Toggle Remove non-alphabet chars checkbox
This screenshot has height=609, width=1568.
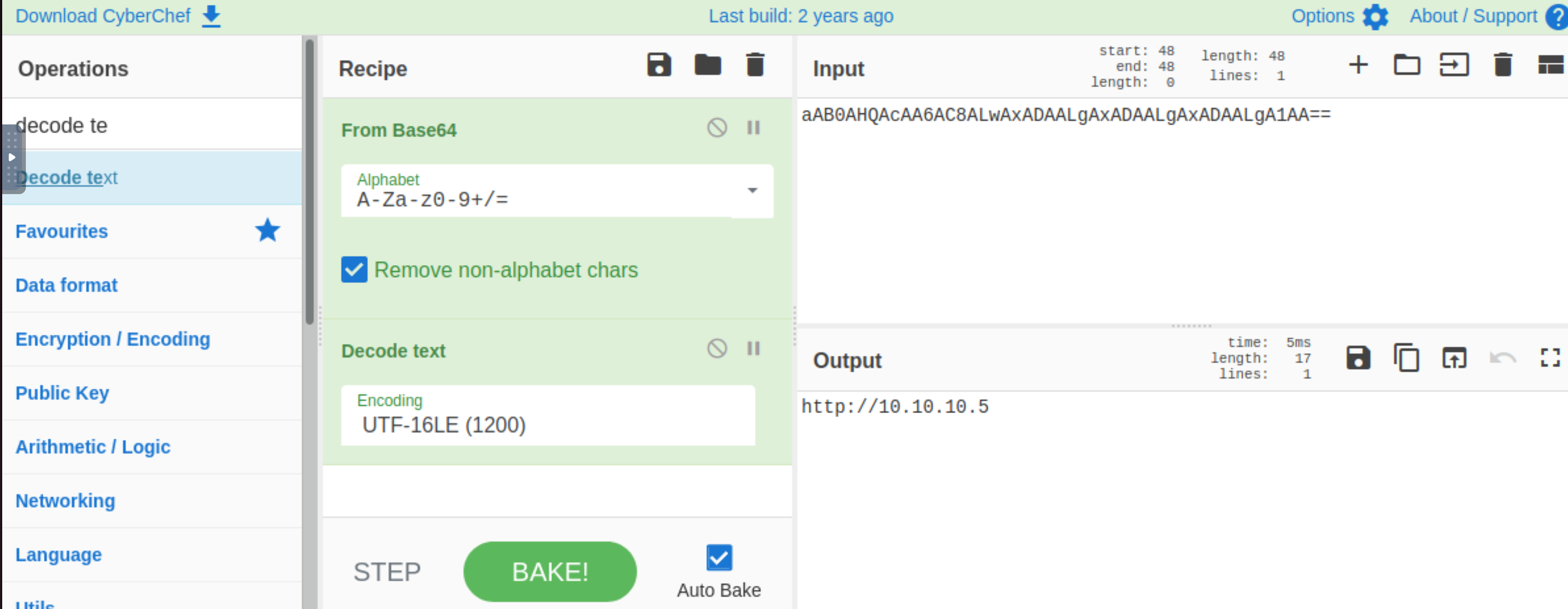tap(355, 270)
